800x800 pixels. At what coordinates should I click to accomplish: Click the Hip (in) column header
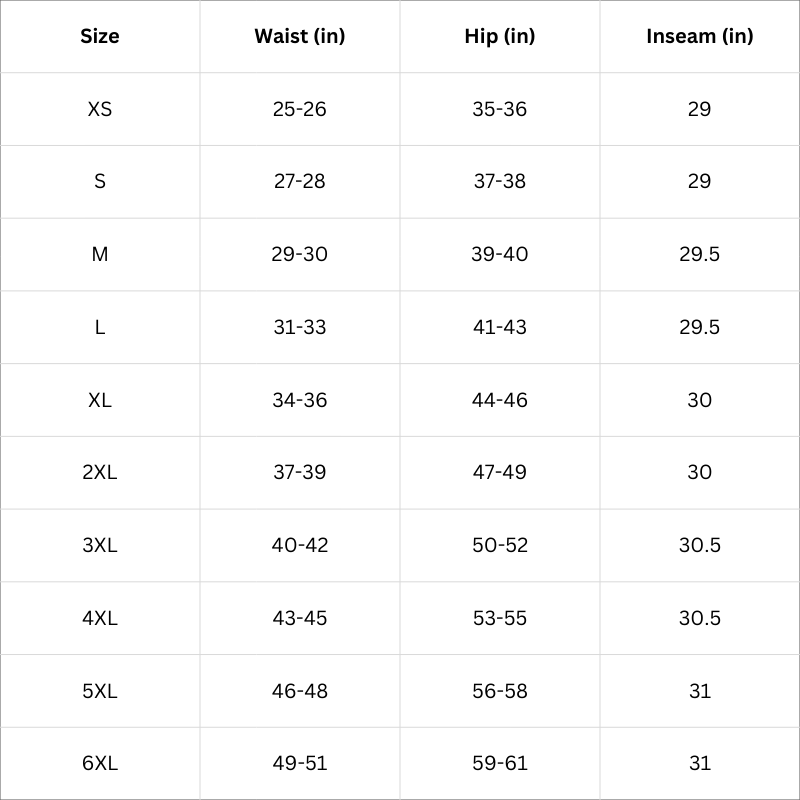(500, 37)
